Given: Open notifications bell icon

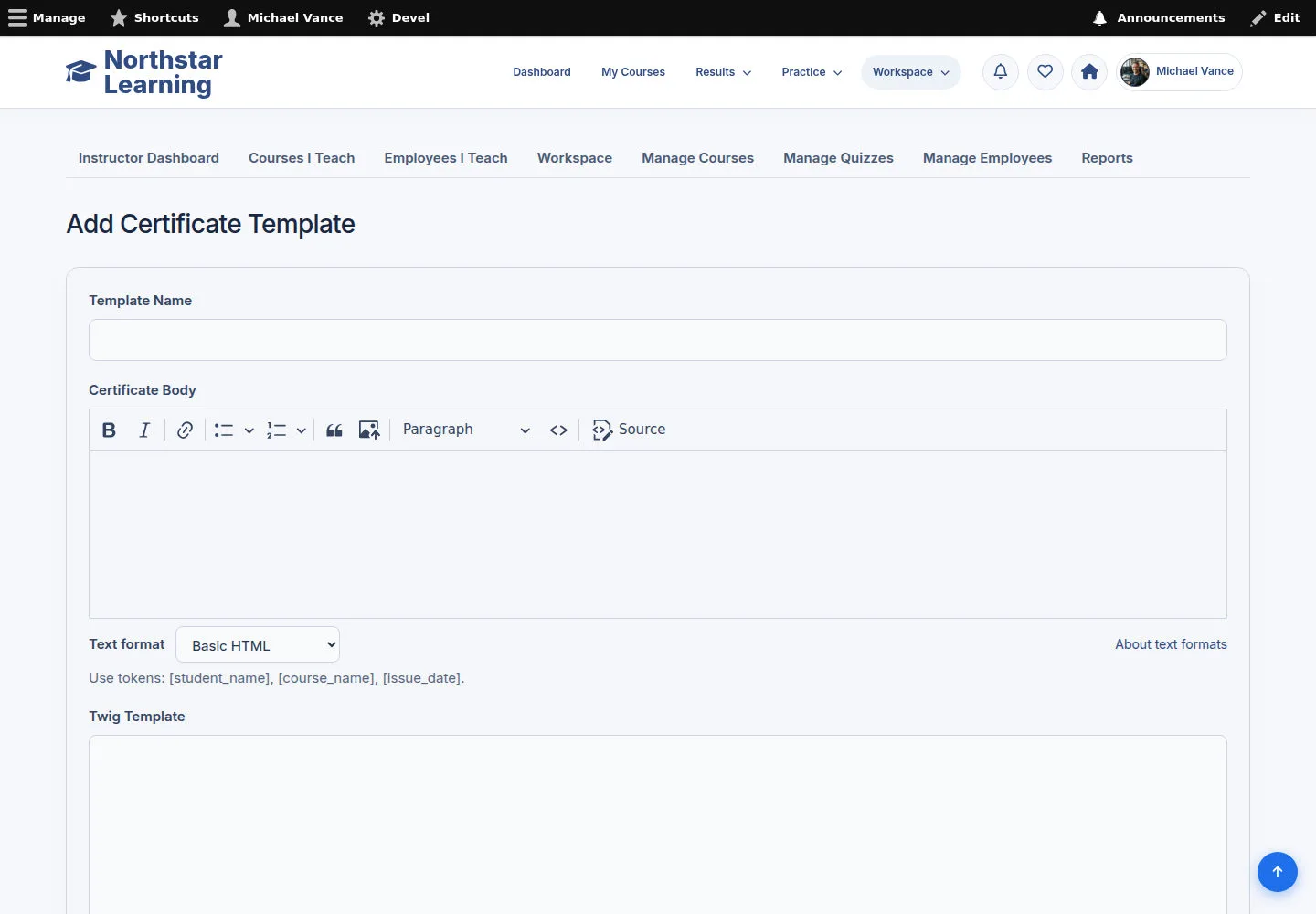Looking at the screenshot, I should (1001, 72).
